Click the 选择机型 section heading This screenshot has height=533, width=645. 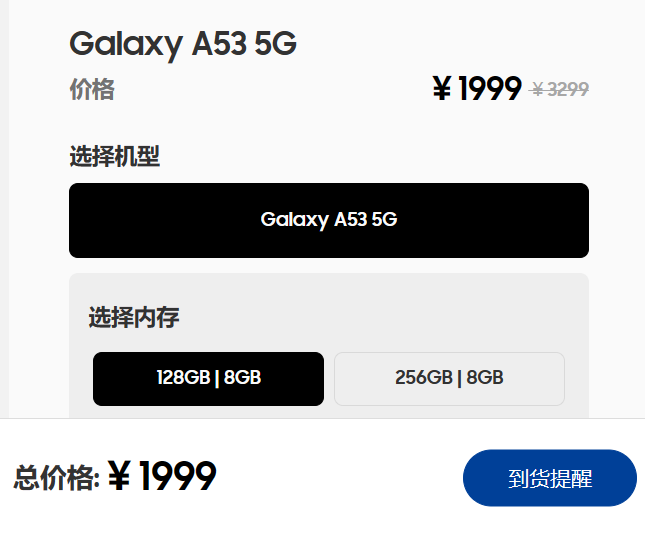pyautogui.click(x=114, y=156)
